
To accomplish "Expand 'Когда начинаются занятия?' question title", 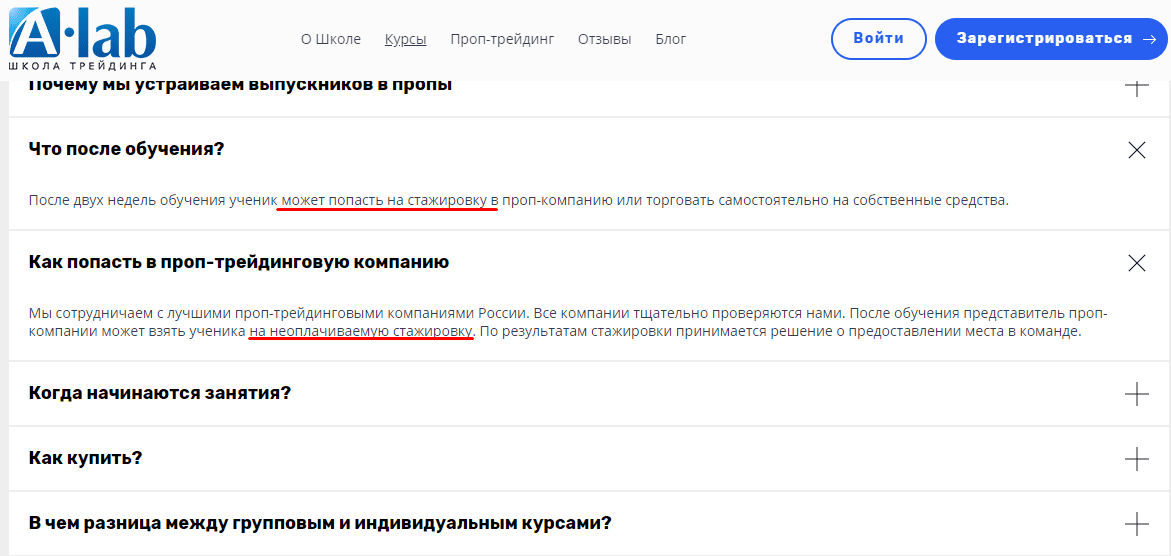I will point(159,393).
